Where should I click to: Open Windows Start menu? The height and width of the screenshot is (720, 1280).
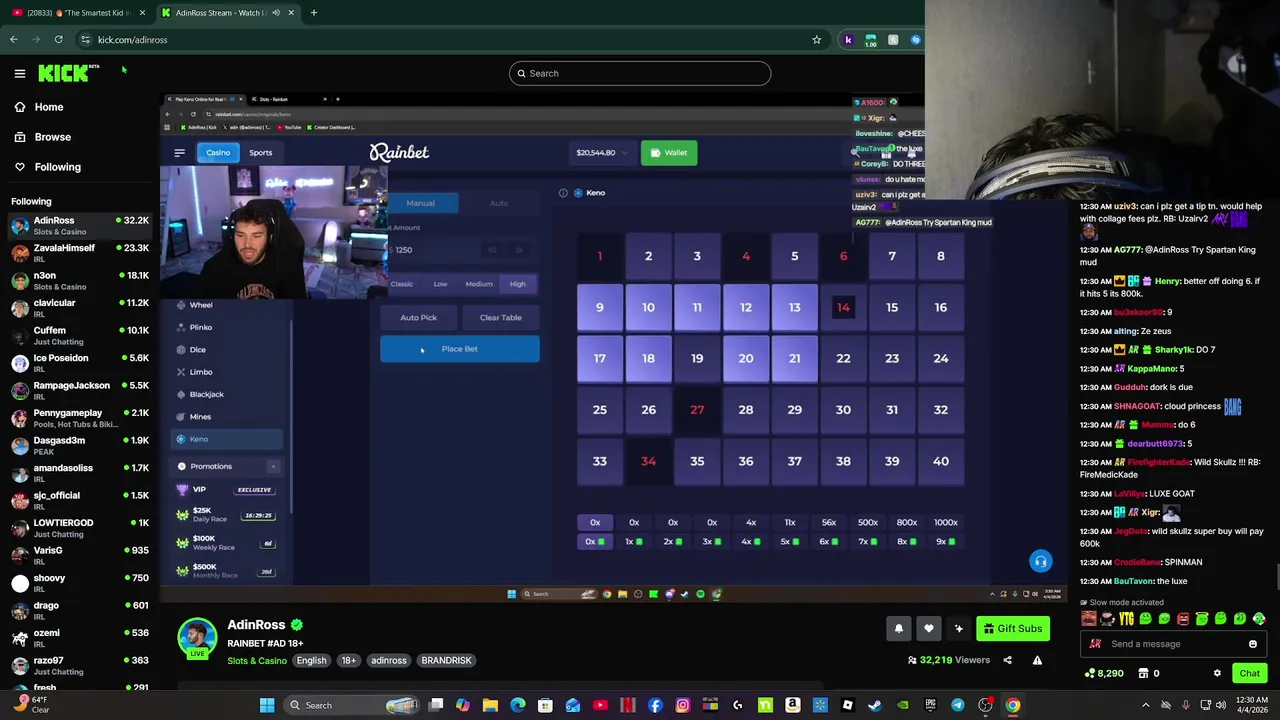click(x=267, y=705)
